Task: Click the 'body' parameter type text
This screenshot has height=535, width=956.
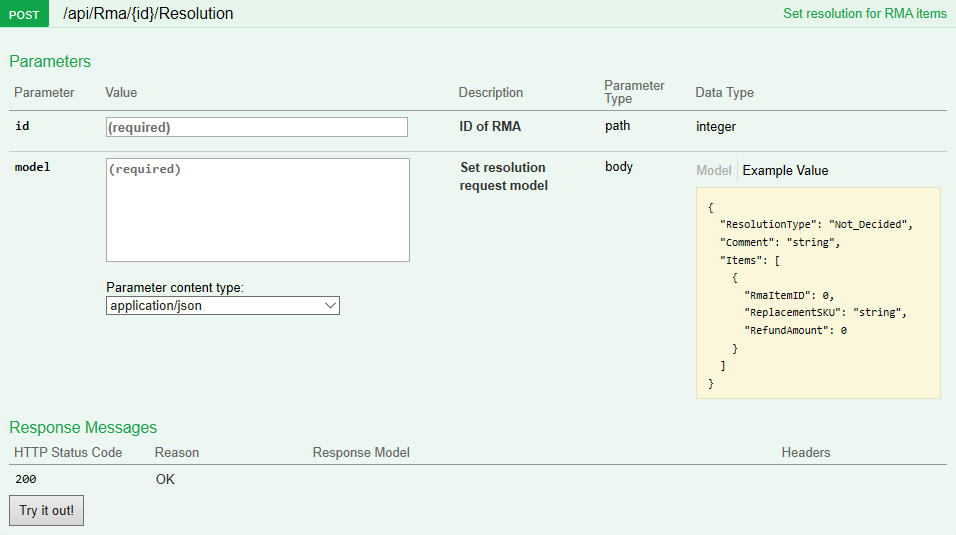Action: tap(619, 167)
